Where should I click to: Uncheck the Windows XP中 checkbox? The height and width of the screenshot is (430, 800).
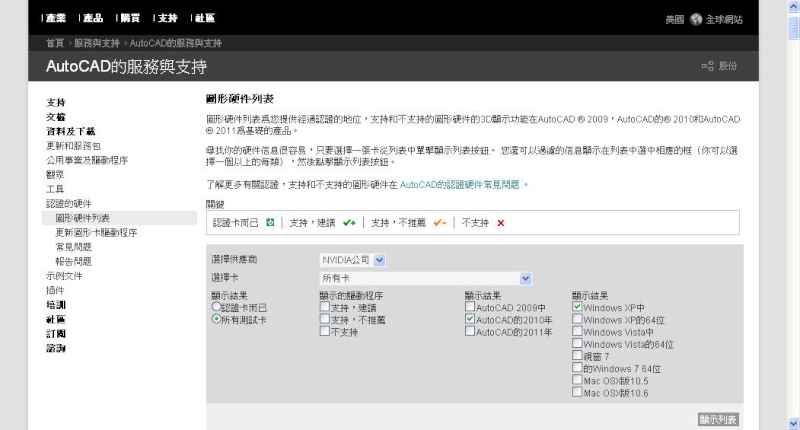click(x=577, y=307)
